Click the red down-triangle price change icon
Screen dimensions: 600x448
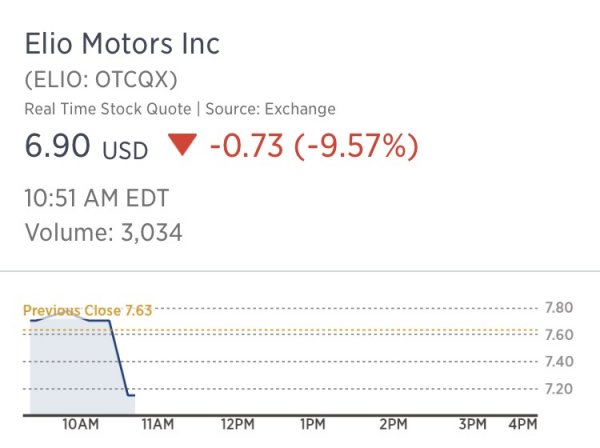[181, 147]
